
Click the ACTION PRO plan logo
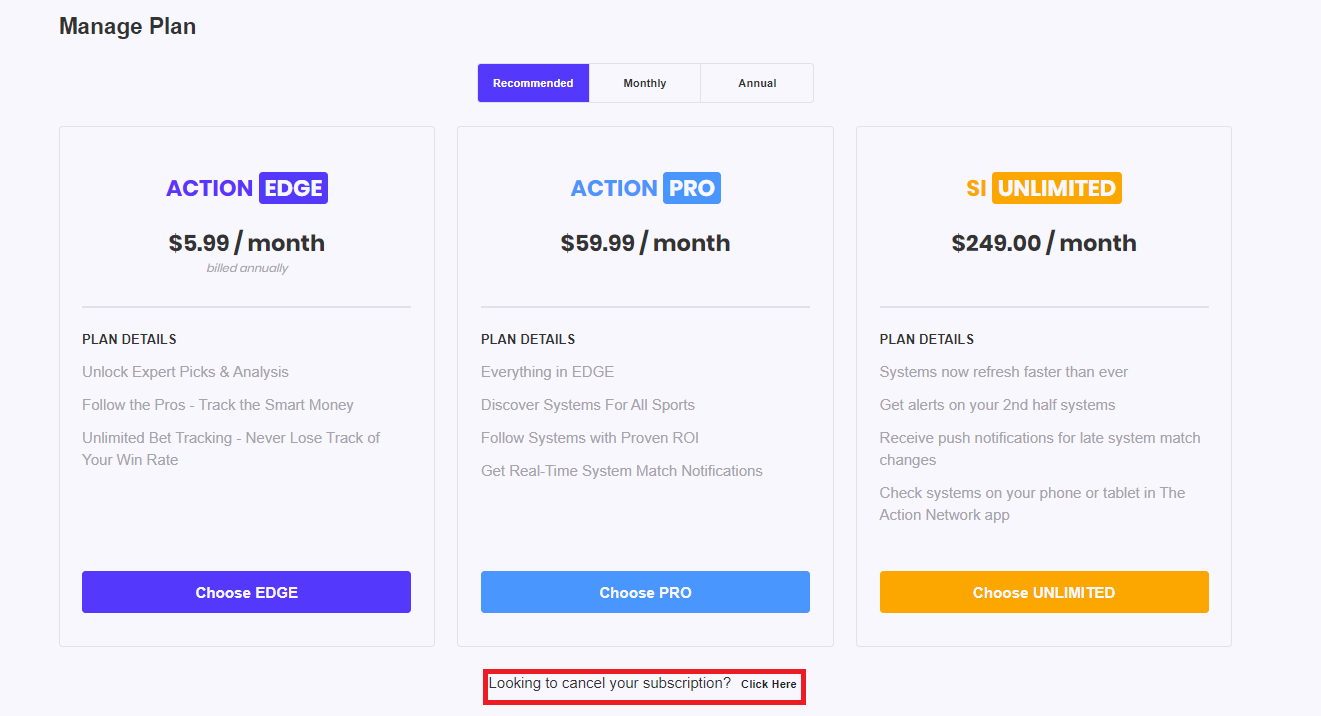(x=645, y=188)
